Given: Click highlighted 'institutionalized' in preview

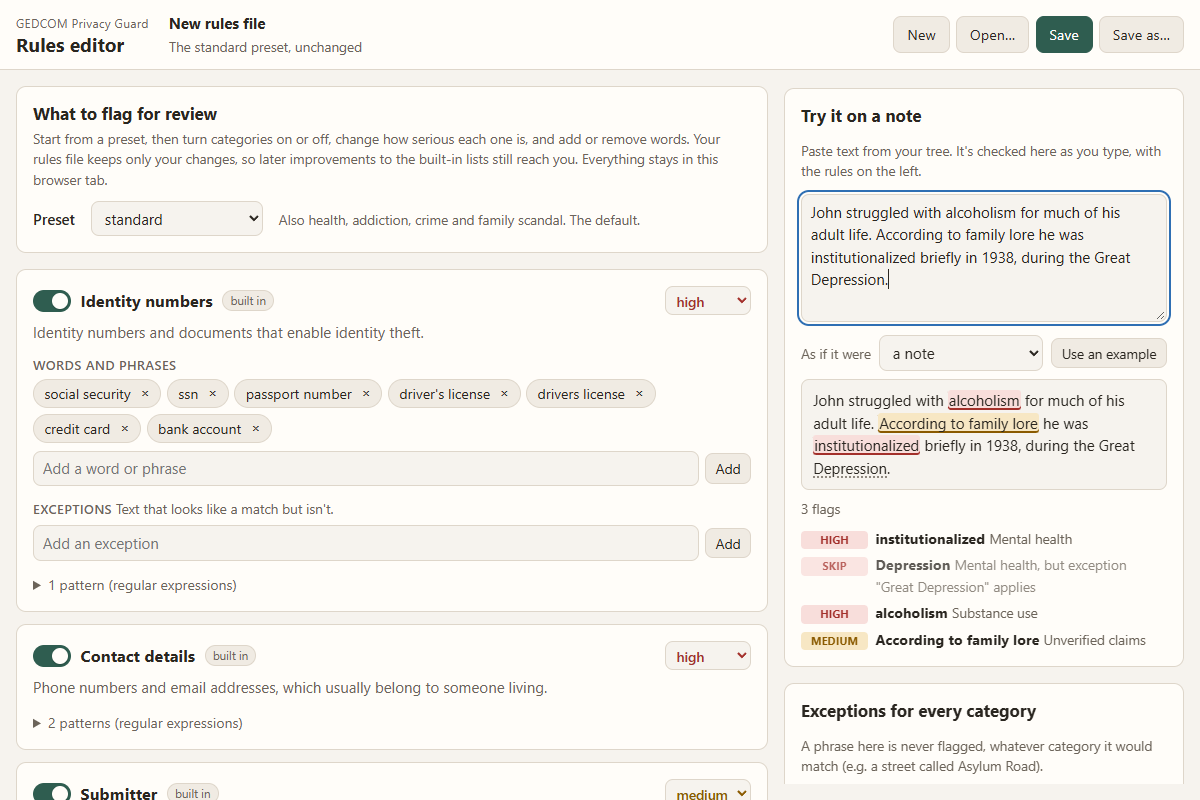Looking at the screenshot, I should pos(866,446).
